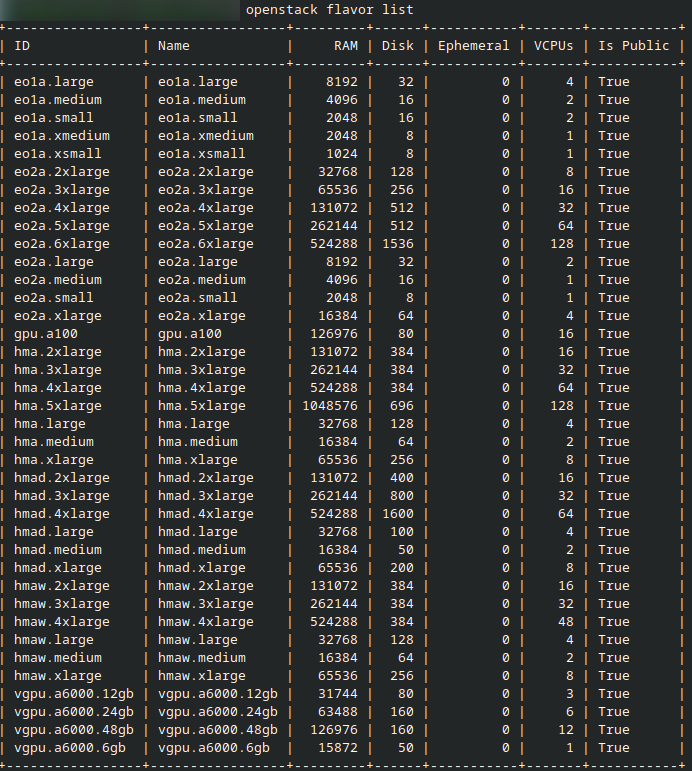This screenshot has height=771, width=692.
Task: Select Disk value 80 in gpu.a100 row
Action: (x=406, y=334)
